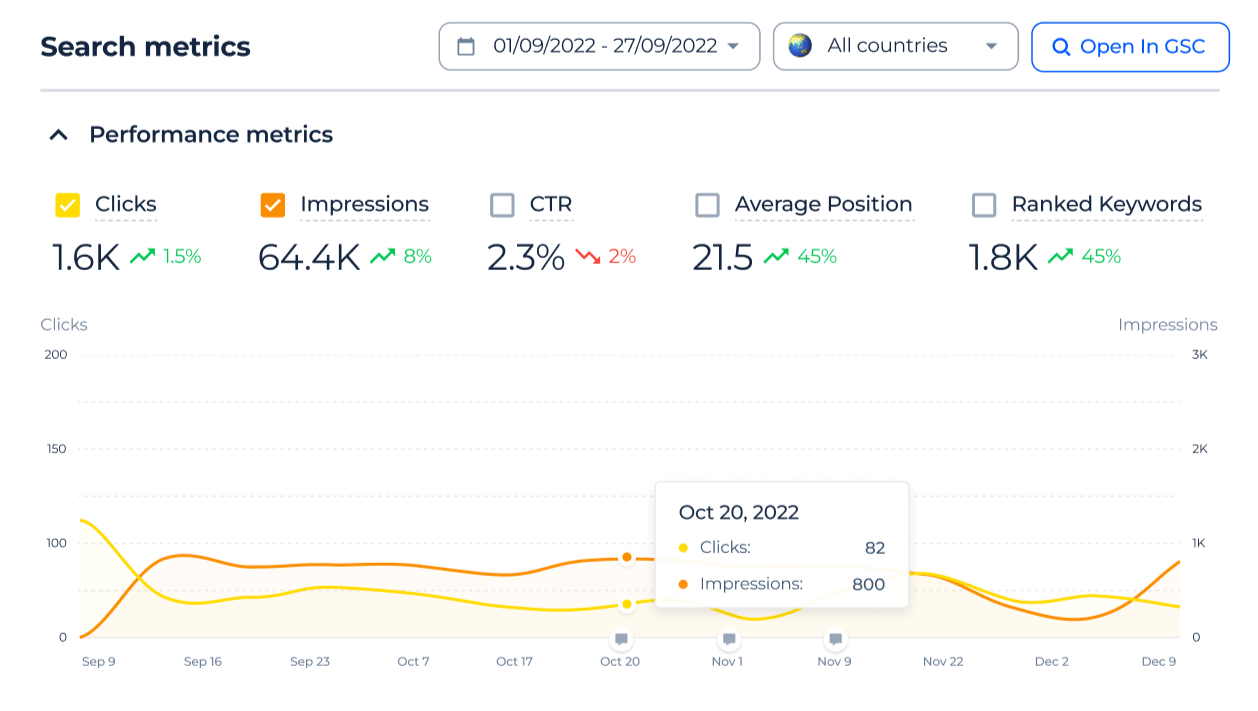Image resolution: width=1258 pixels, height=711 pixels.
Task: Click the Dec 2 axis label
Action: point(1052,661)
